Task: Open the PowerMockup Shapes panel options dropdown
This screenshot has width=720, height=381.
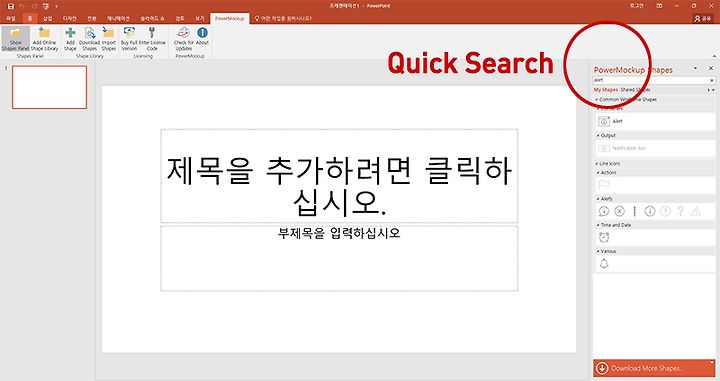Action: coord(696,68)
